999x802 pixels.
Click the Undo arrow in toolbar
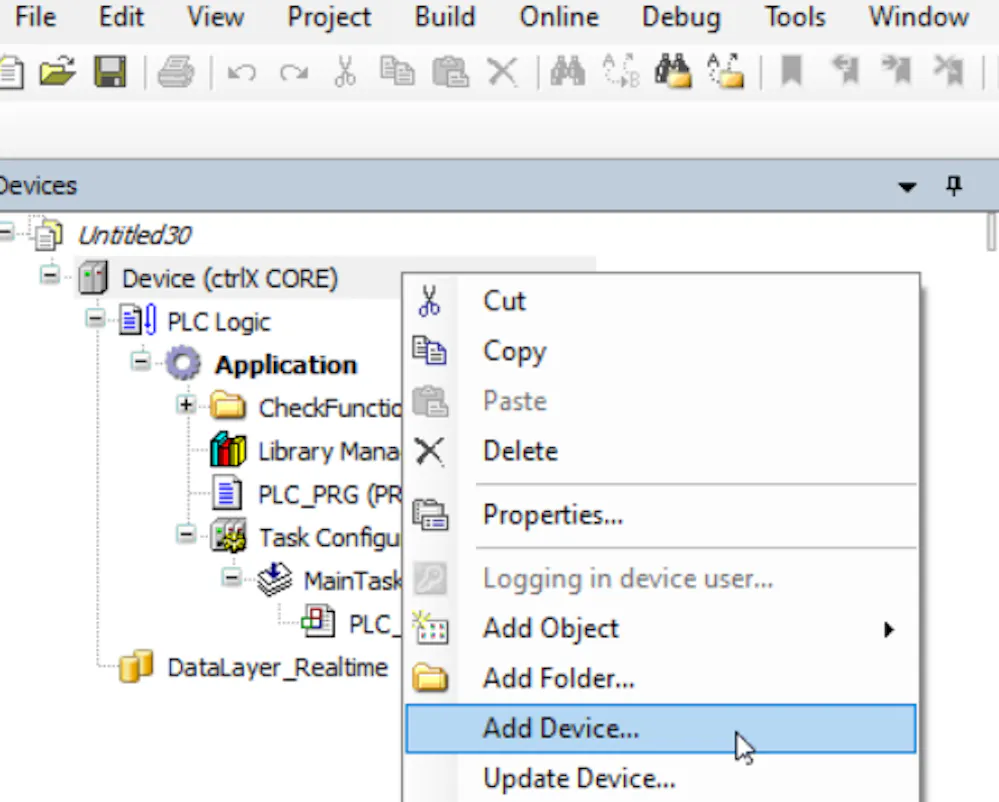click(x=241, y=72)
